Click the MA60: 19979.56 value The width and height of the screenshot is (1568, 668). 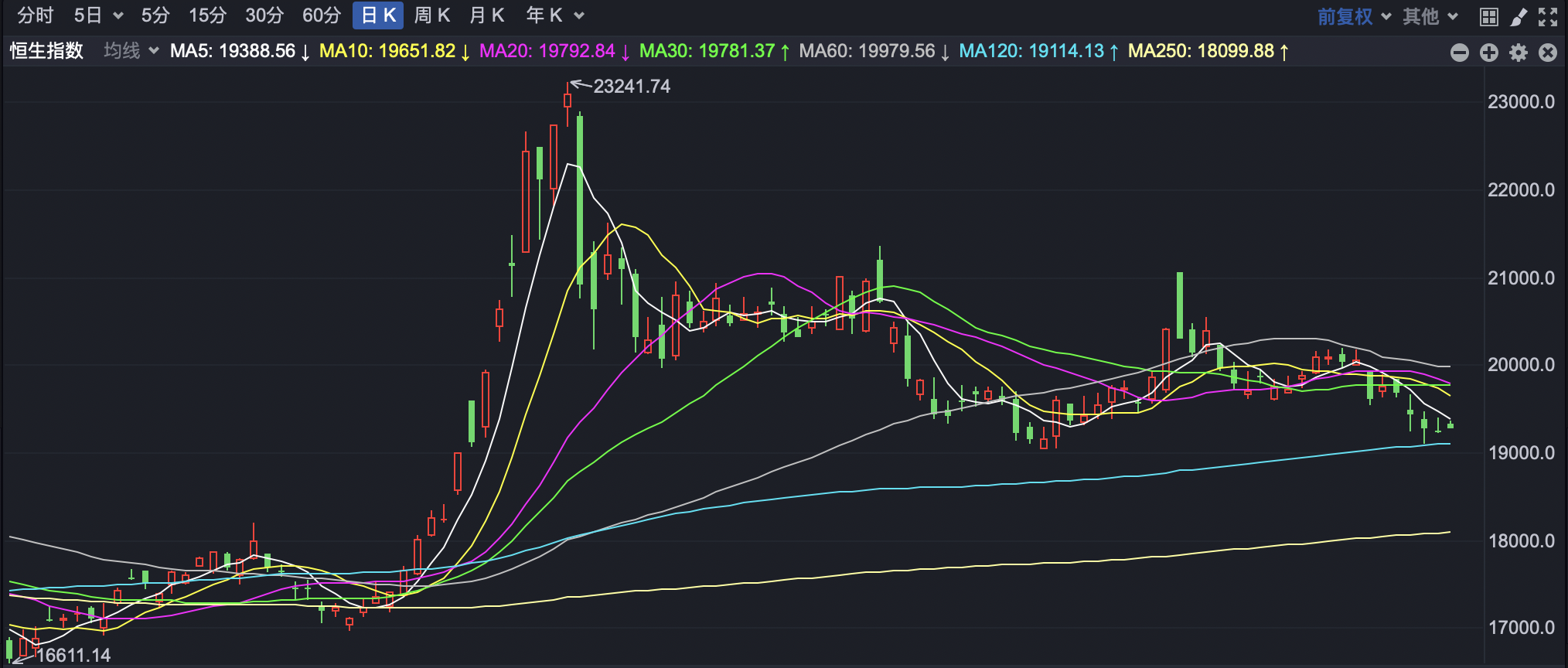(x=874, y=51)
